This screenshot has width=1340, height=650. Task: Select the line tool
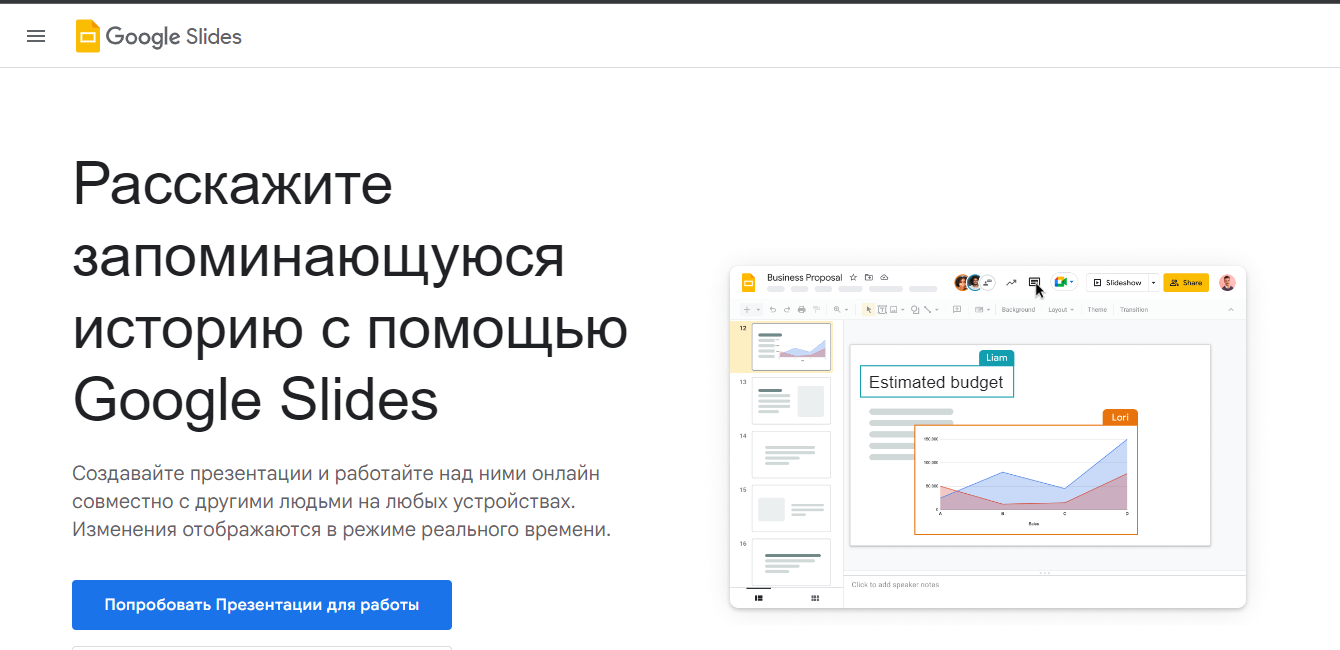coord(929,310)
